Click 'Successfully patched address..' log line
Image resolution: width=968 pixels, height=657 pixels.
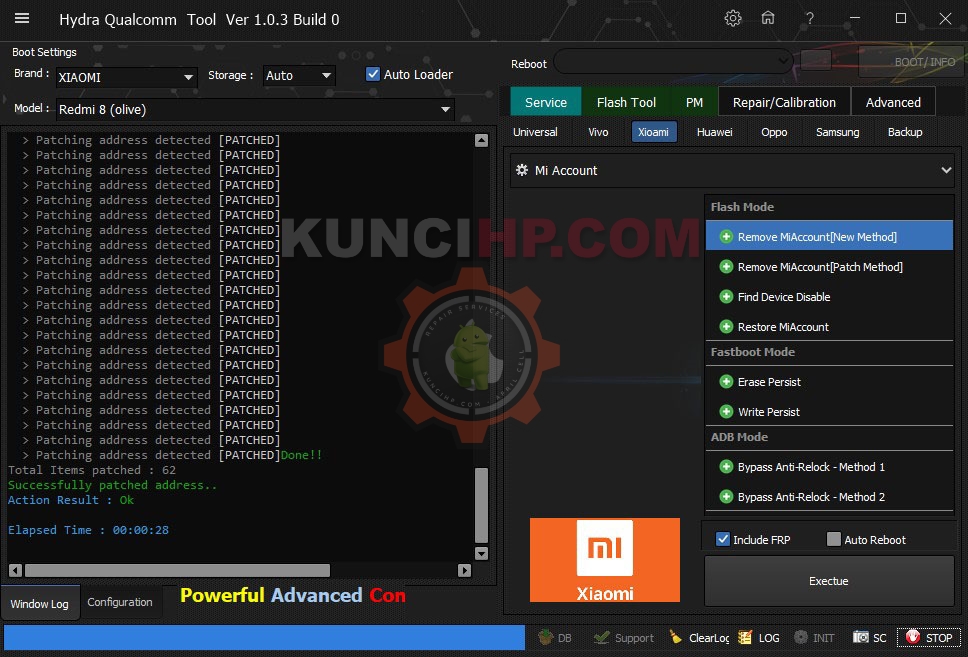(112, 485)
